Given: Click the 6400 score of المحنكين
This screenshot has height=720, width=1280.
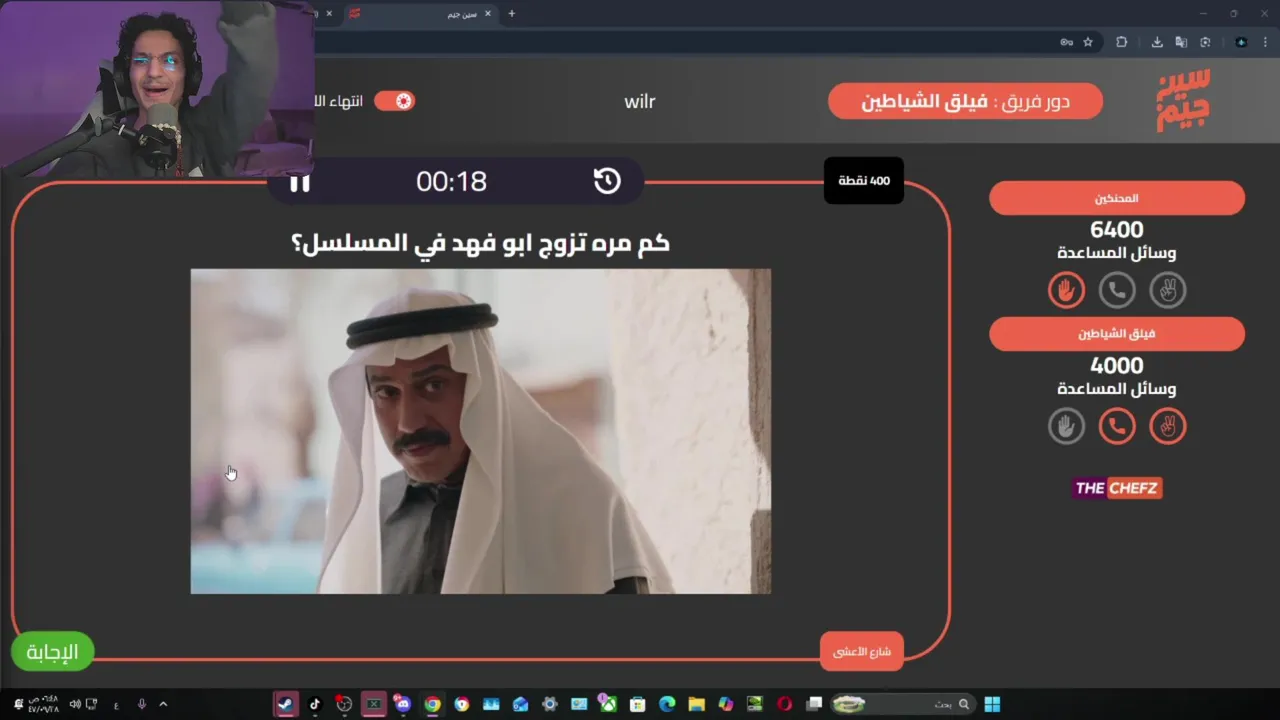Looking at the screenshot, I should (1117, 230).
